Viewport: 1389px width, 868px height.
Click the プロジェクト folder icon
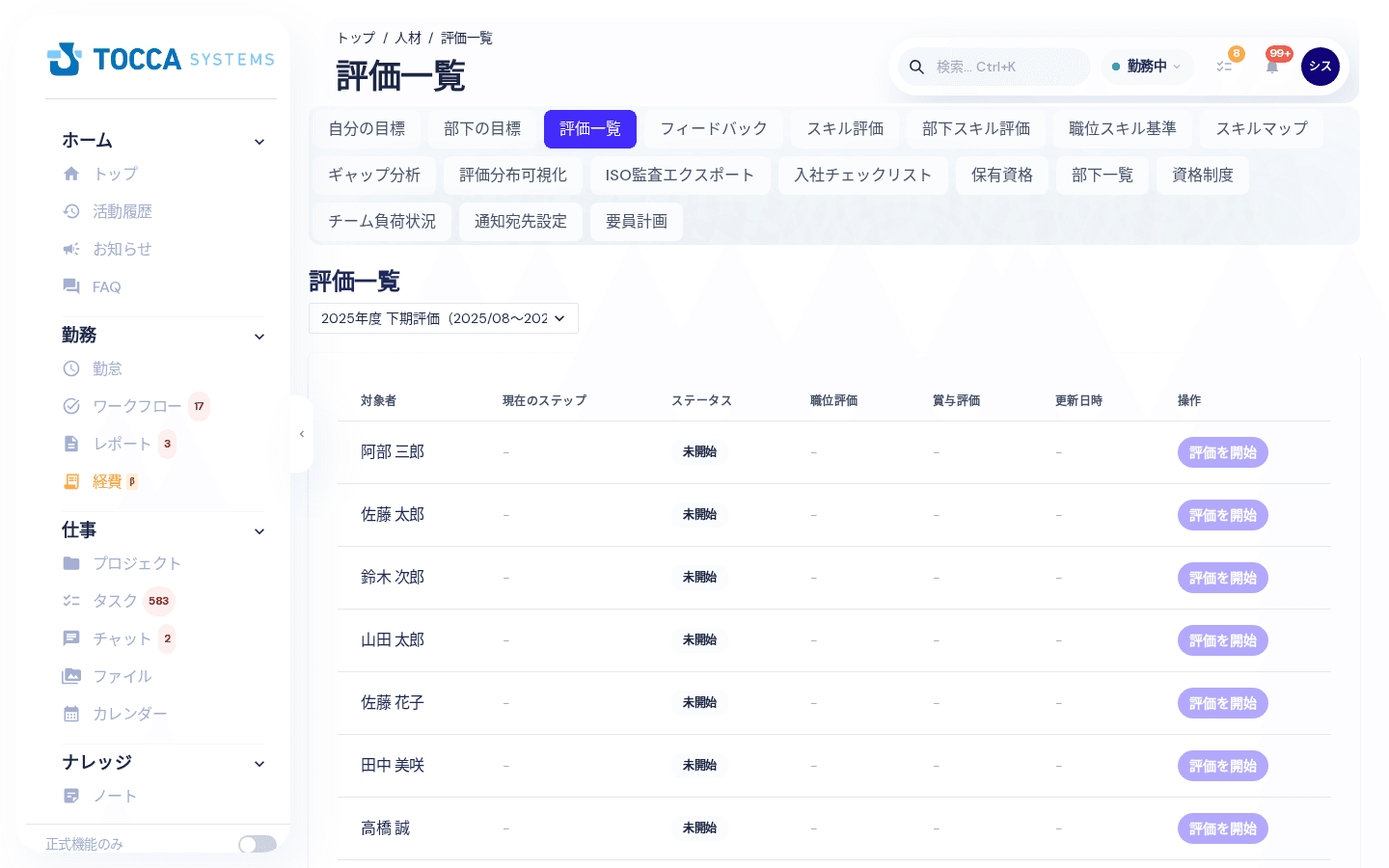[71, 563]
